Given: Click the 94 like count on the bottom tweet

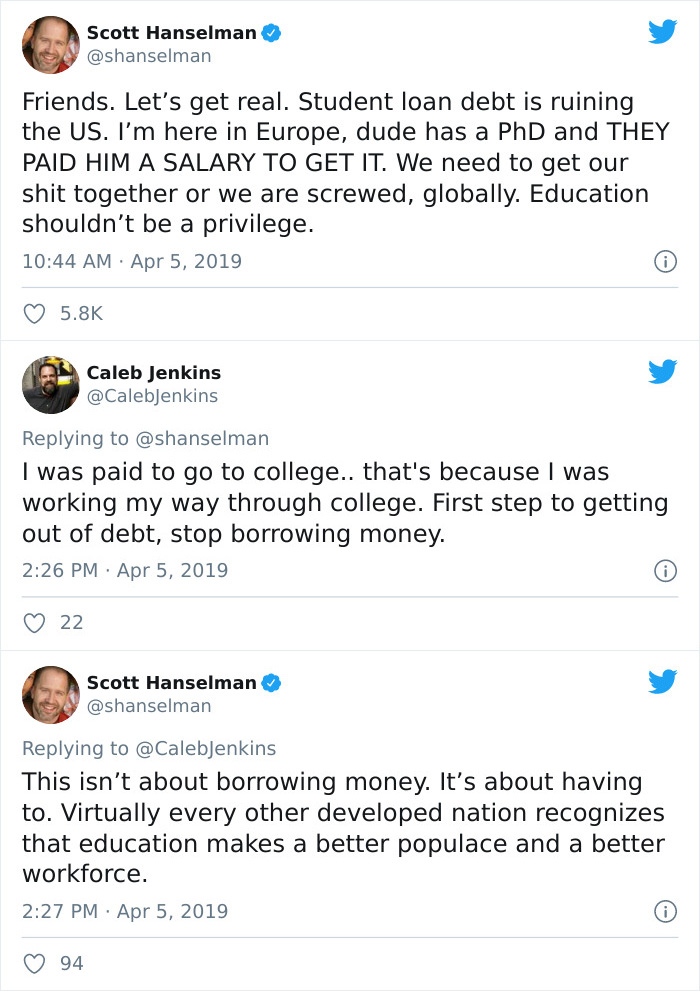Looking at the screenshot, I should [73, 963].
